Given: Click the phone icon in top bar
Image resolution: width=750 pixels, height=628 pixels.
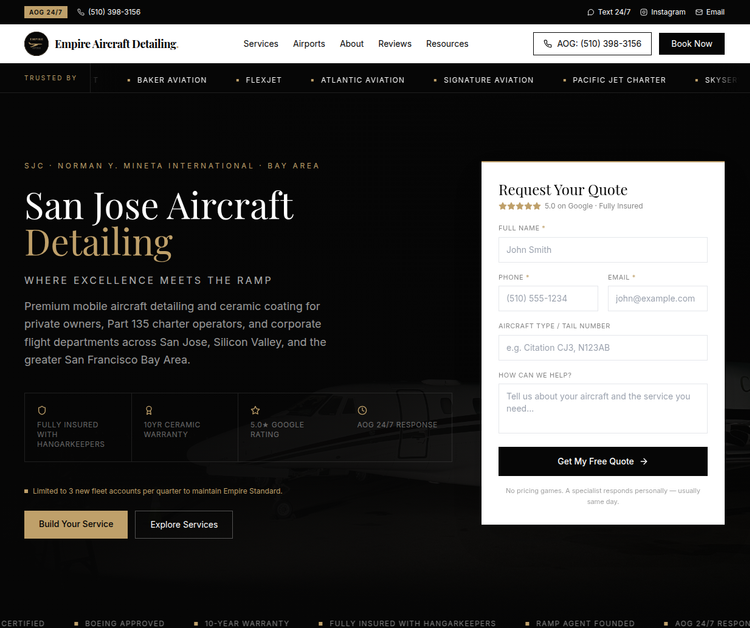Looking at the screenshot, I should [x=81, y=12].
